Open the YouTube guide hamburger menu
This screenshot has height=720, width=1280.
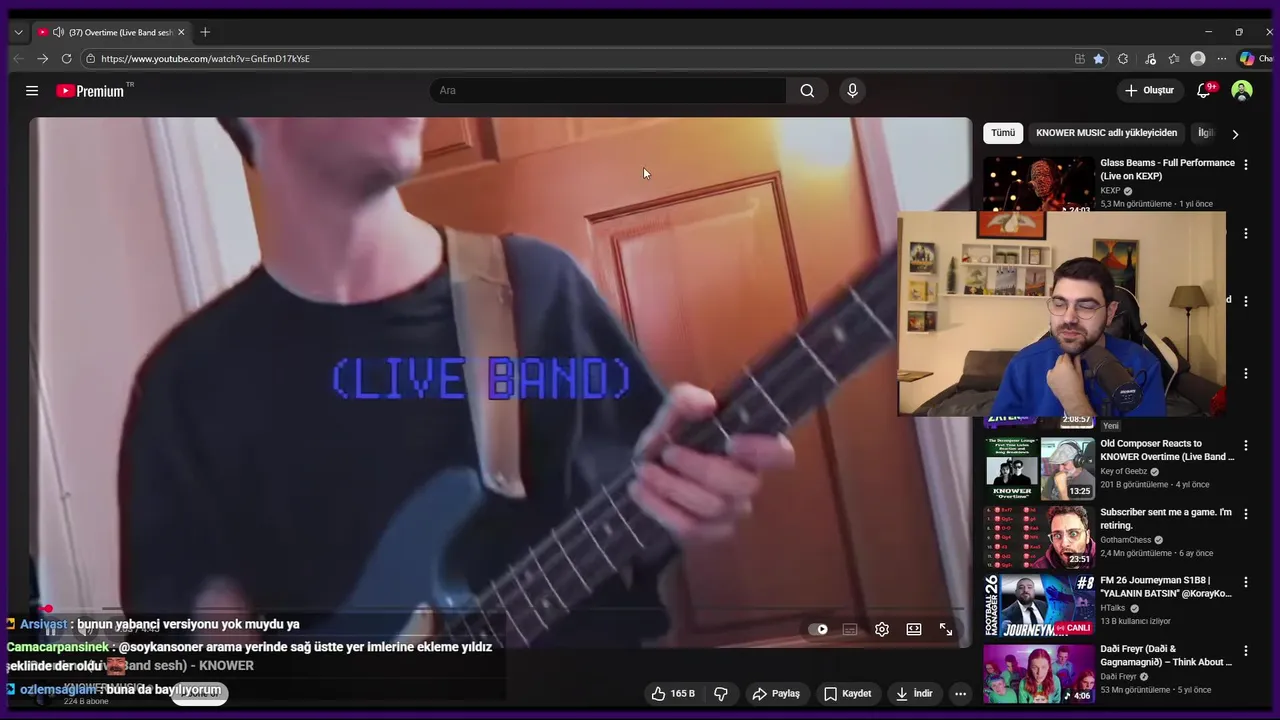32,91
